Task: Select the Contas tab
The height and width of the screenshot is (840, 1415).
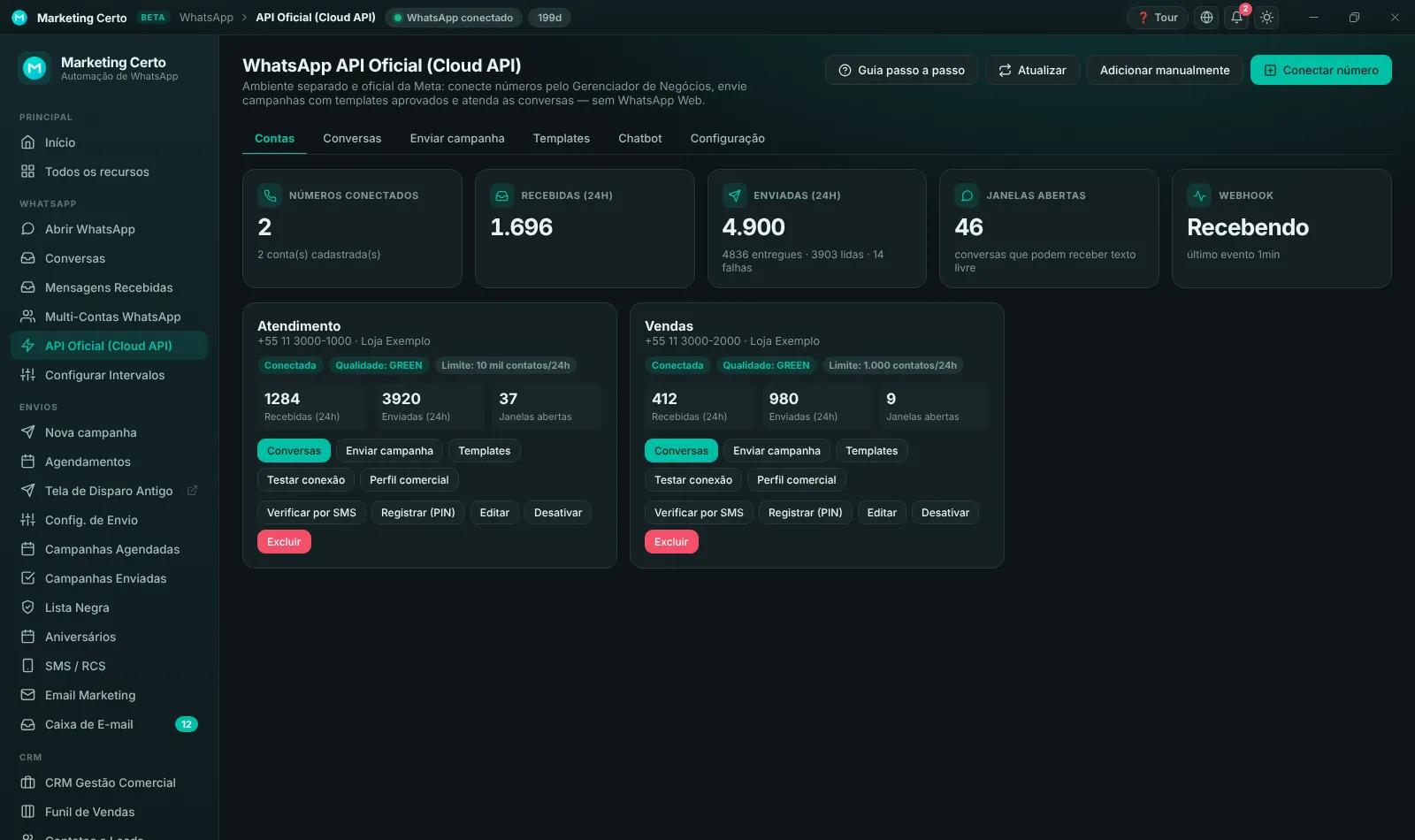Action: point(274,139)
